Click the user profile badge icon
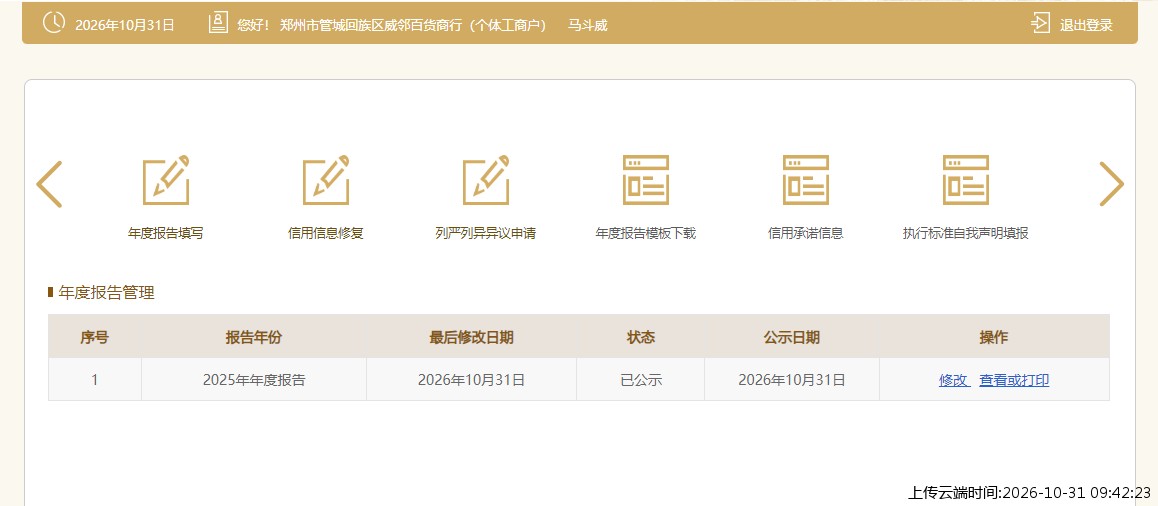 tap(218, 23)
